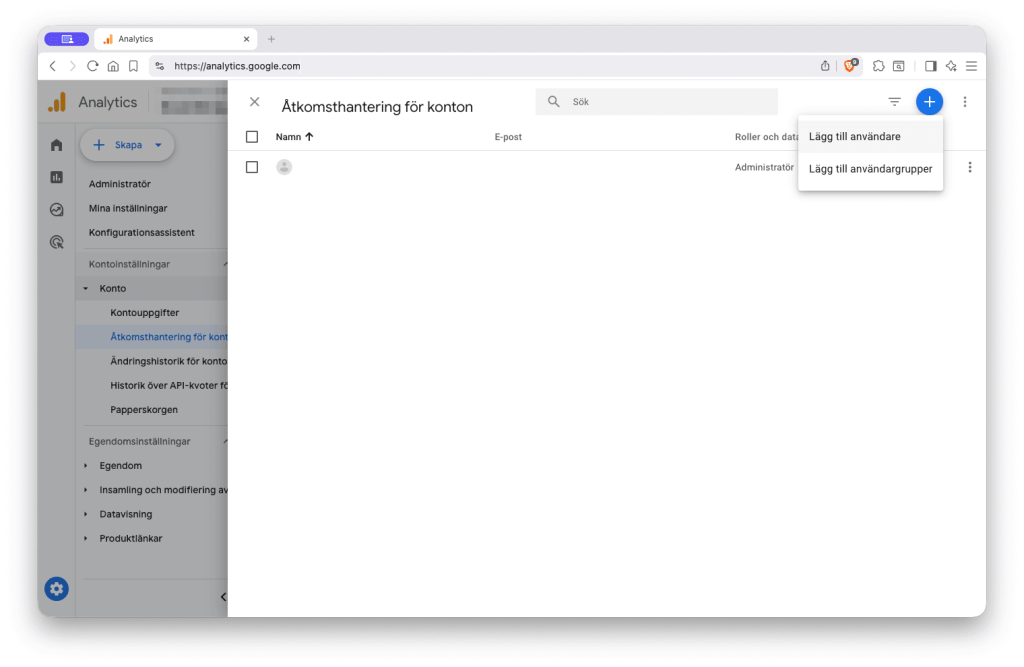Open Konfigurationsassistent

pos(142,233)
